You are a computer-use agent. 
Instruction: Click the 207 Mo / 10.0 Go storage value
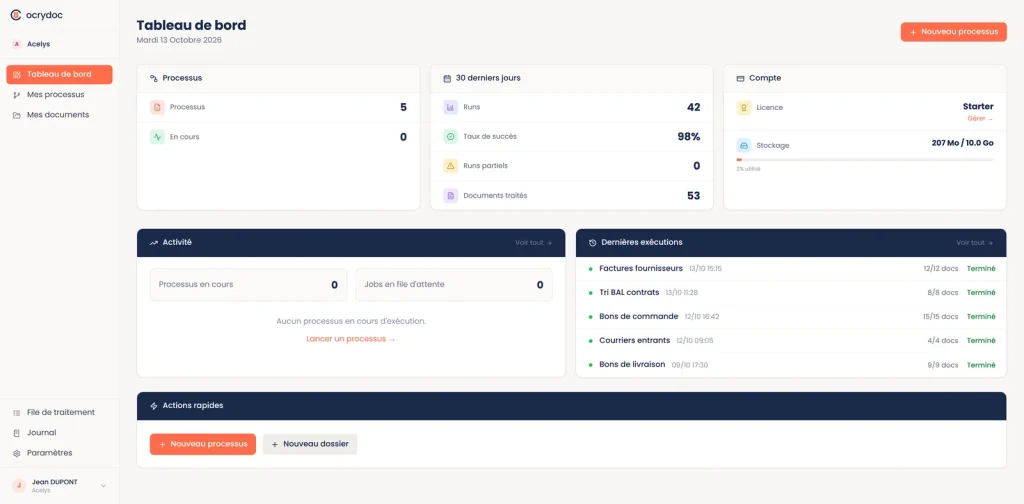point(963,143)
